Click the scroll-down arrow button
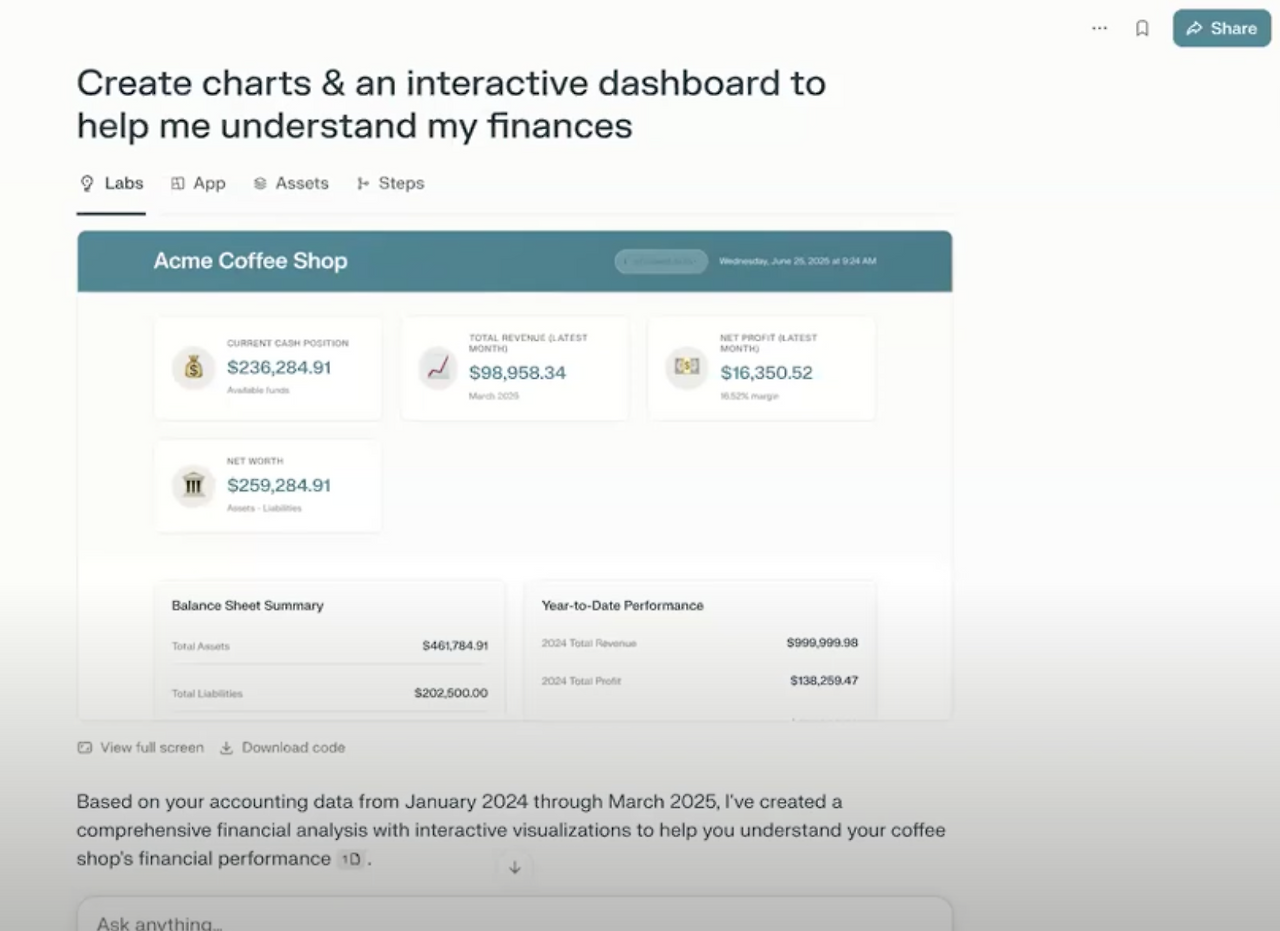The height and width of the screenshot is (931, 1280). point(515,867)
